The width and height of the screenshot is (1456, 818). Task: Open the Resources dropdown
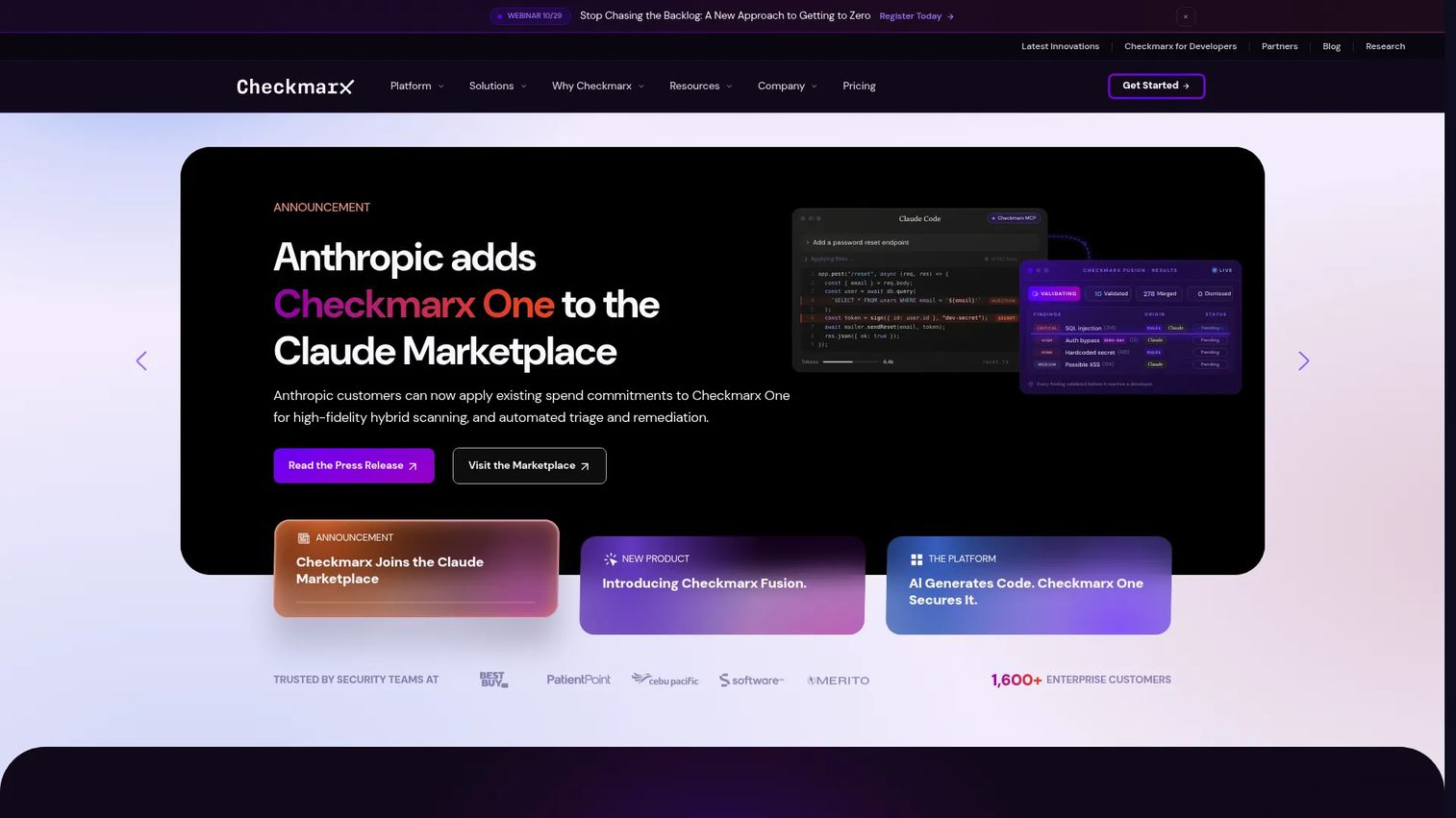[x=700, y=86]
